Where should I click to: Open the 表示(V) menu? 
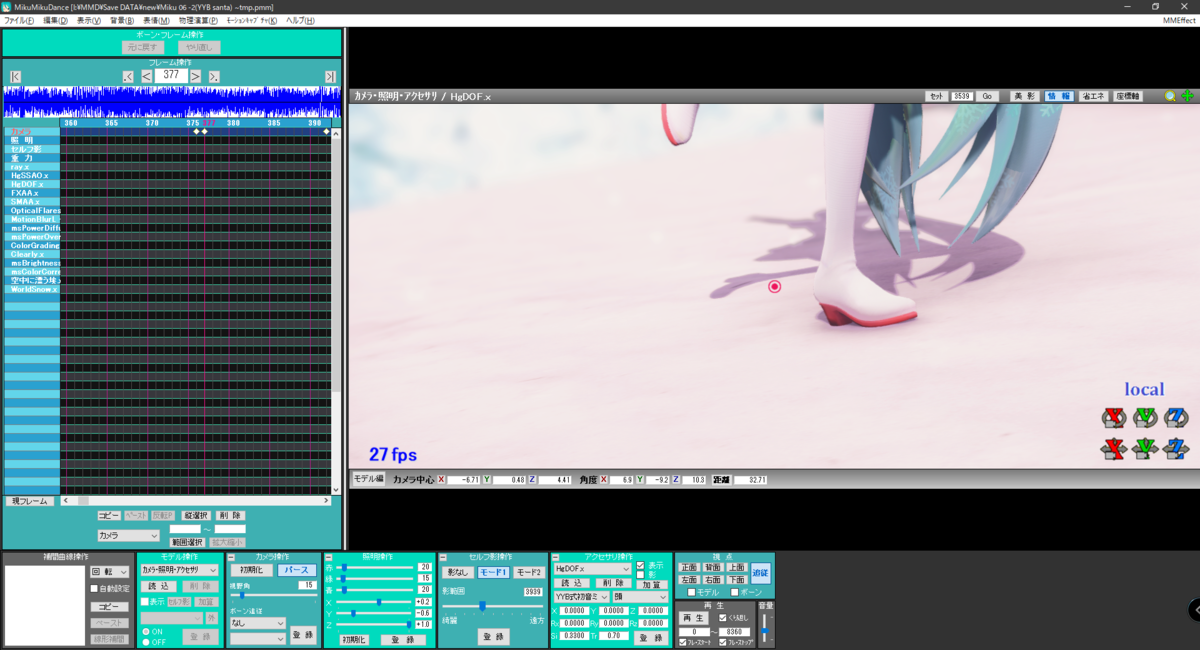(89, 20)
